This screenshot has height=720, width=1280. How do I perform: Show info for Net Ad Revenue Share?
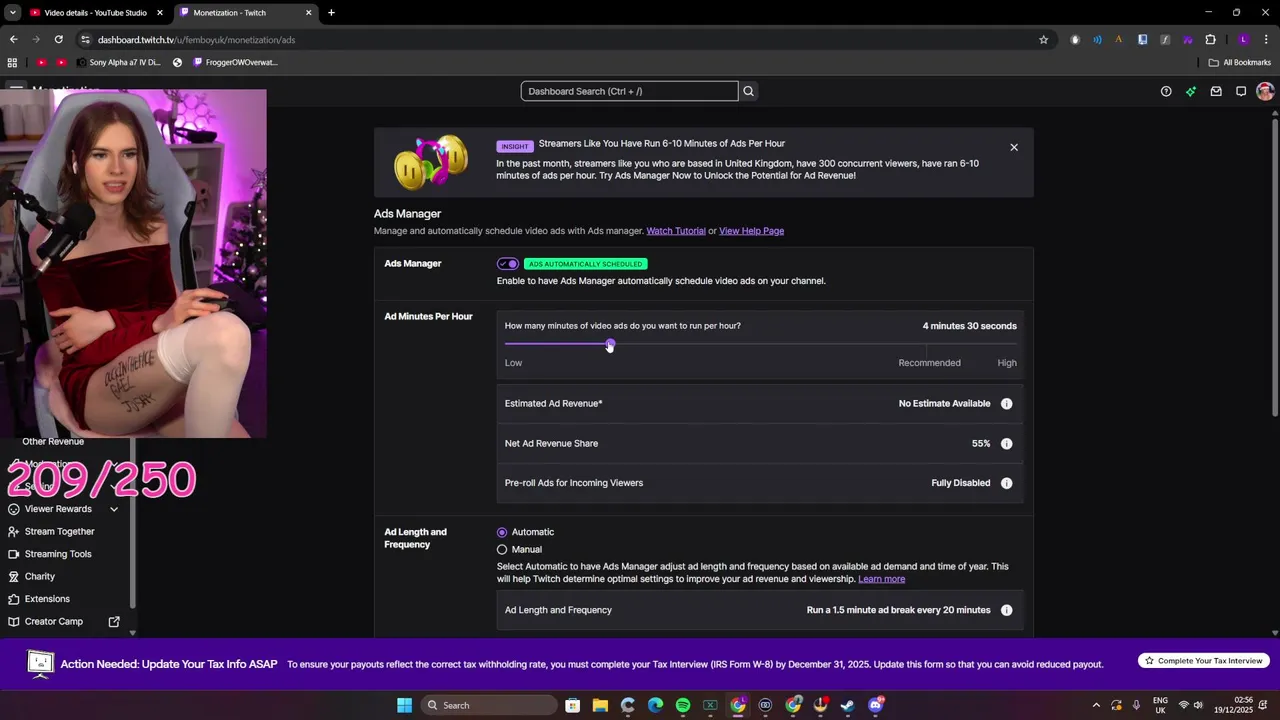tap(1007, 444)
